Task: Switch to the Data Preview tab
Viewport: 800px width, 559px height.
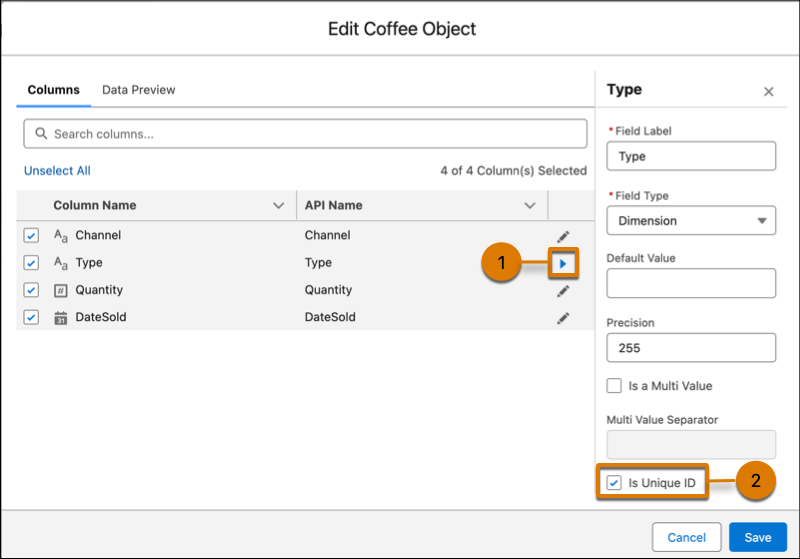Action: tap(138, 90)
